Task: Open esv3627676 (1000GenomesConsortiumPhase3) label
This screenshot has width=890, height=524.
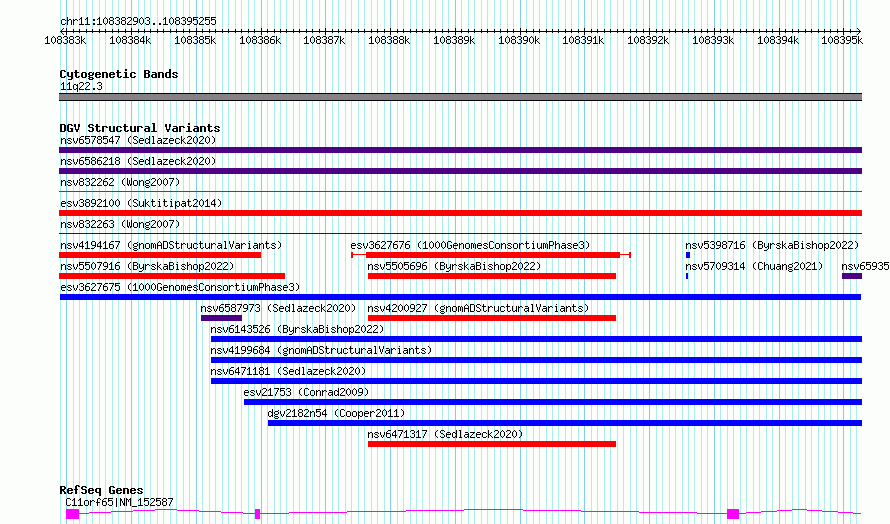Action: tap(471, 245)
